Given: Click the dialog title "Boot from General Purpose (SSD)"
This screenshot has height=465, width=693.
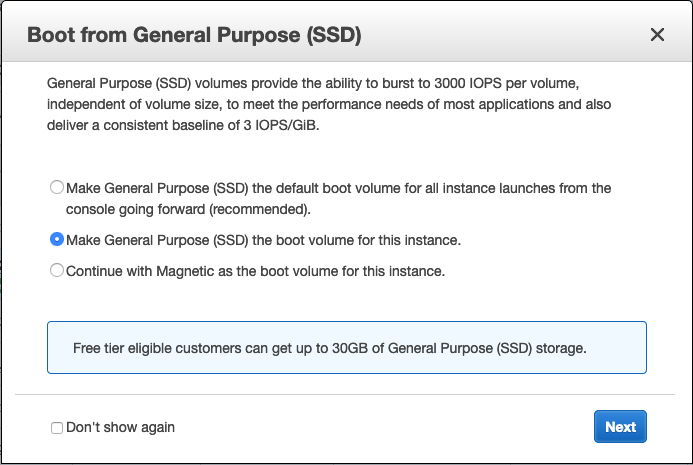Looking at the screenshot, I should pyautogui.click(x=194, y=36).
